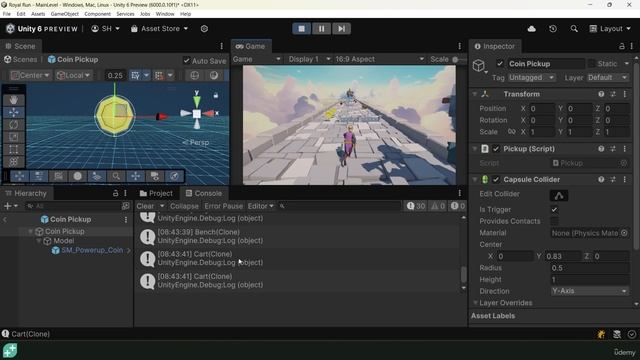Screen dimensions: 640x360
Task: Select the Move tool in Scene toolbar
Action: point(13,112)
